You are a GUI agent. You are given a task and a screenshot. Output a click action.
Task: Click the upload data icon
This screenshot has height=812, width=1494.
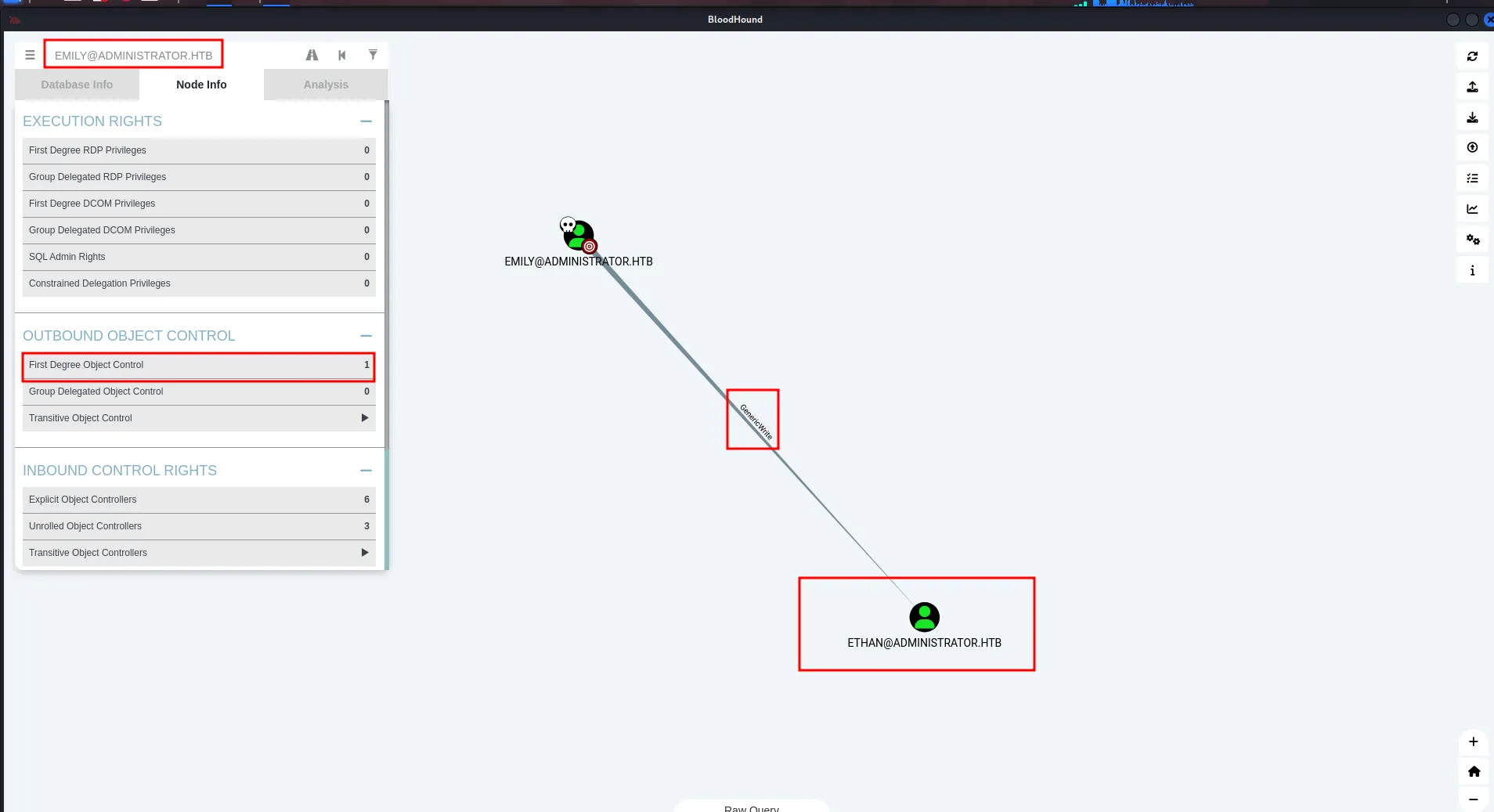(1472, 148)
